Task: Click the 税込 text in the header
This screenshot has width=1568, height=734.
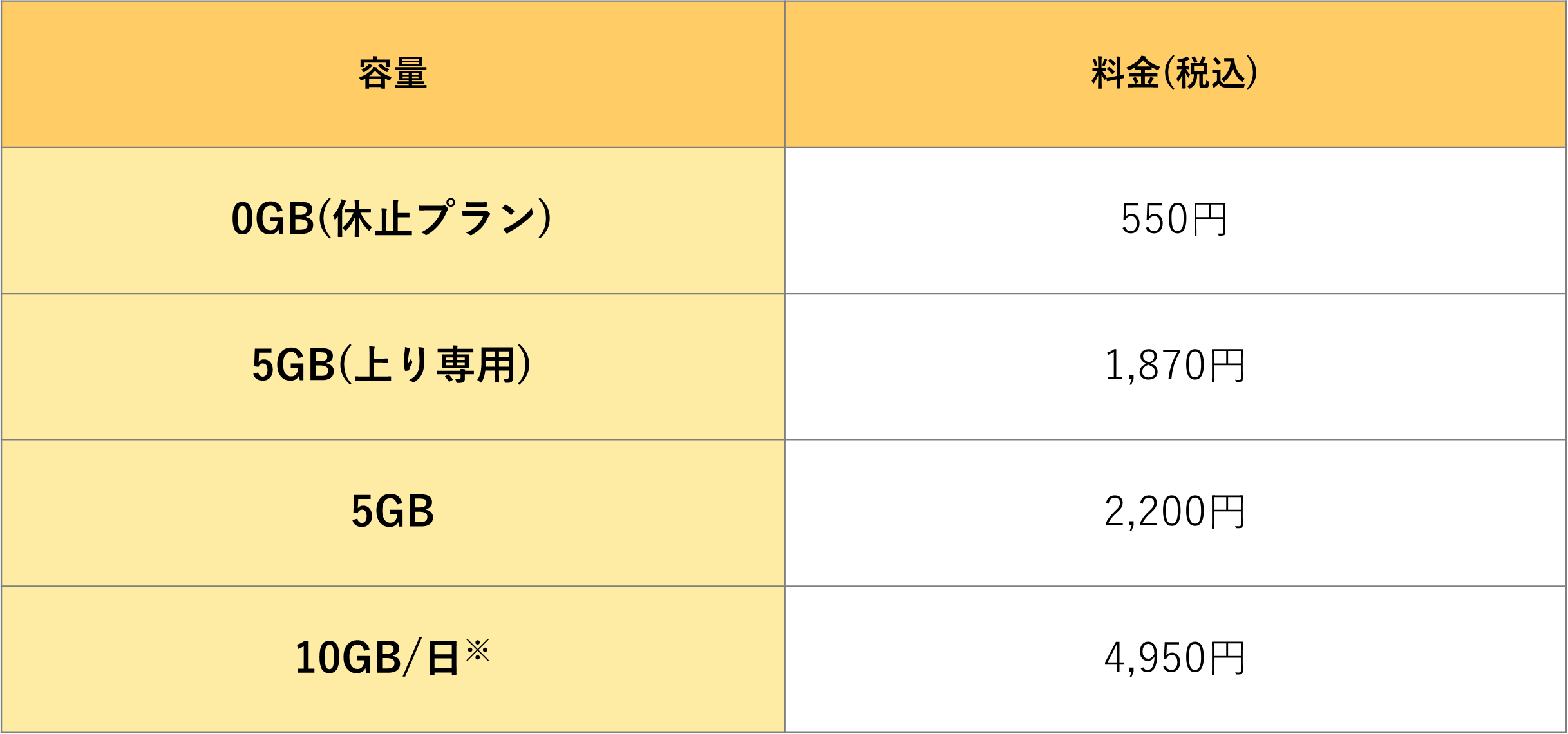Action: click(1211, 73)
